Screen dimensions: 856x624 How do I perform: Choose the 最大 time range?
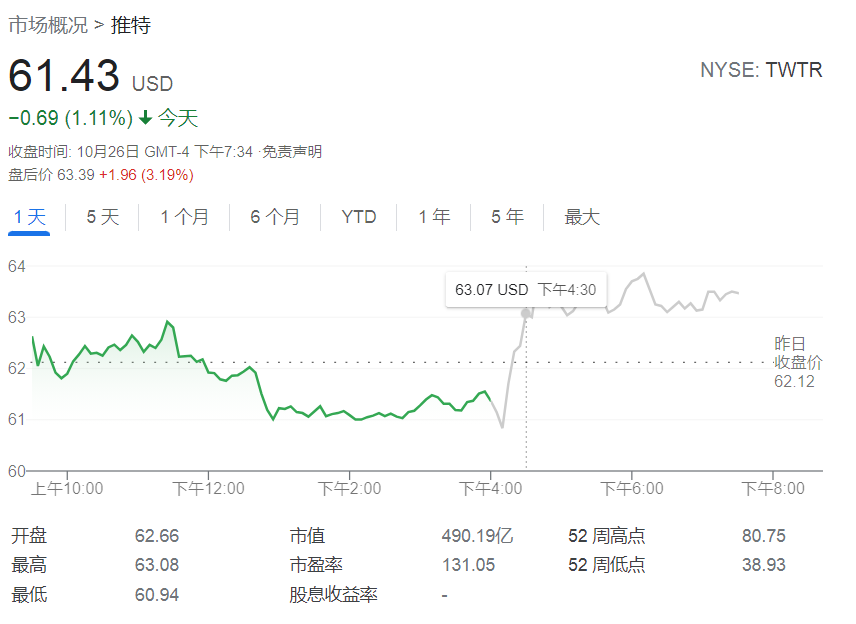click(x=582, y=217)
